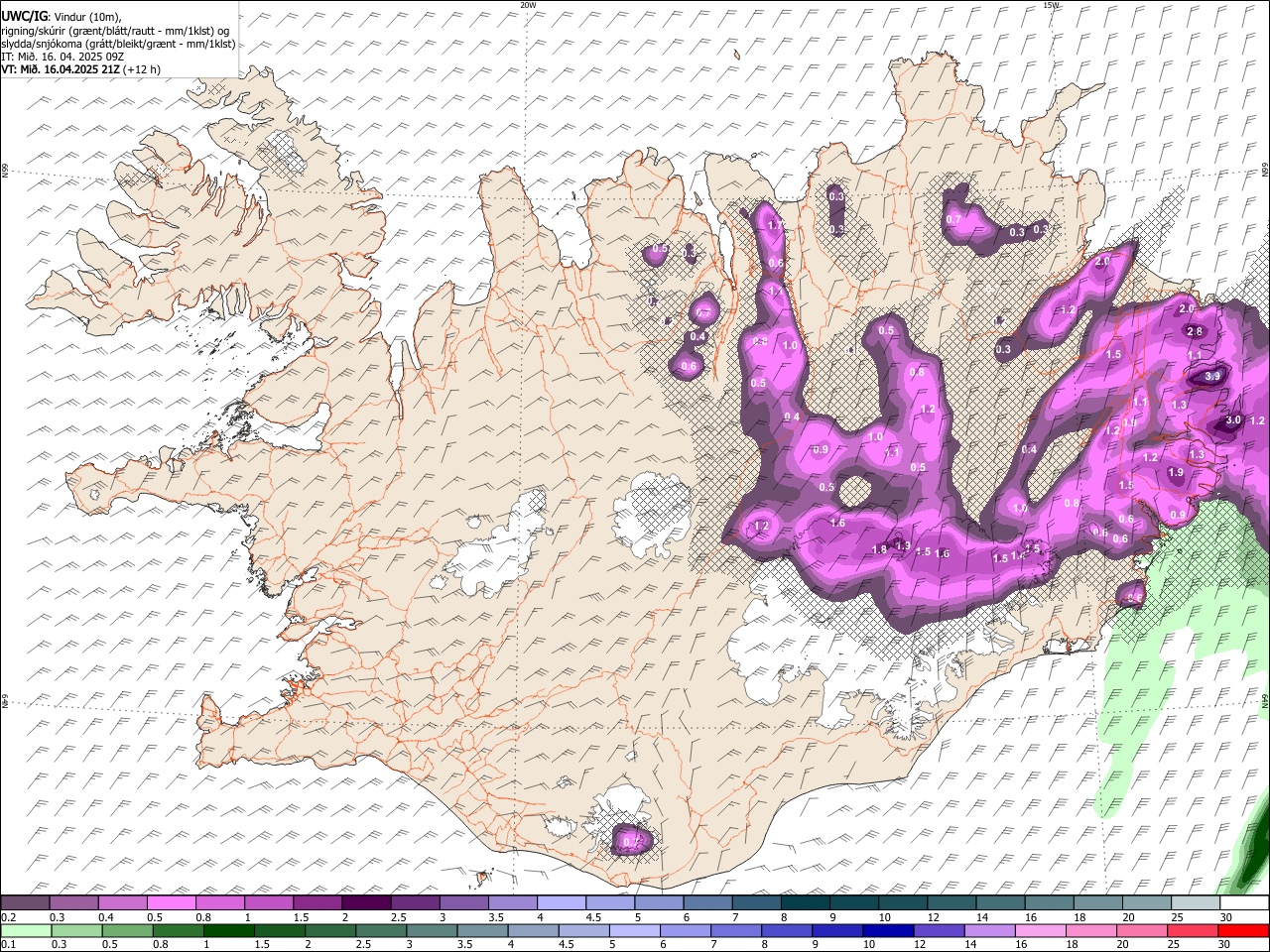The height and width of the screenshot is (952, 1270).
Task: Click the bold "VT: Mið. 16.04.2025 21Z" valid time
Action: tap(63, 69)
